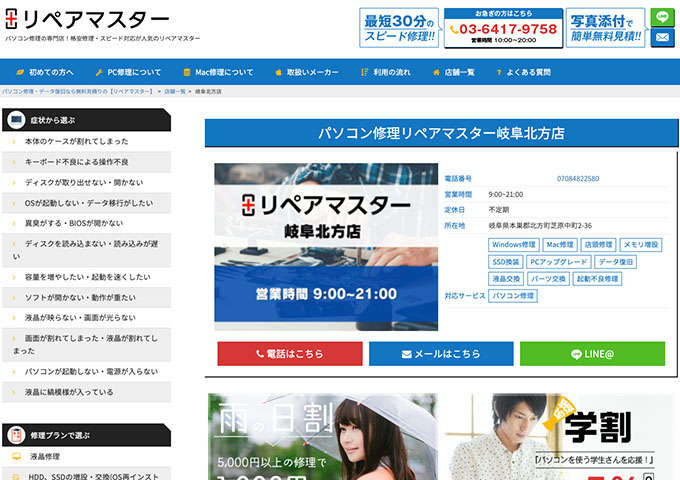Image resolution: width=680 pixels, height=480 pixels.
Task: Select パソコン修理 service tag
Action: (x=513, y=296)
